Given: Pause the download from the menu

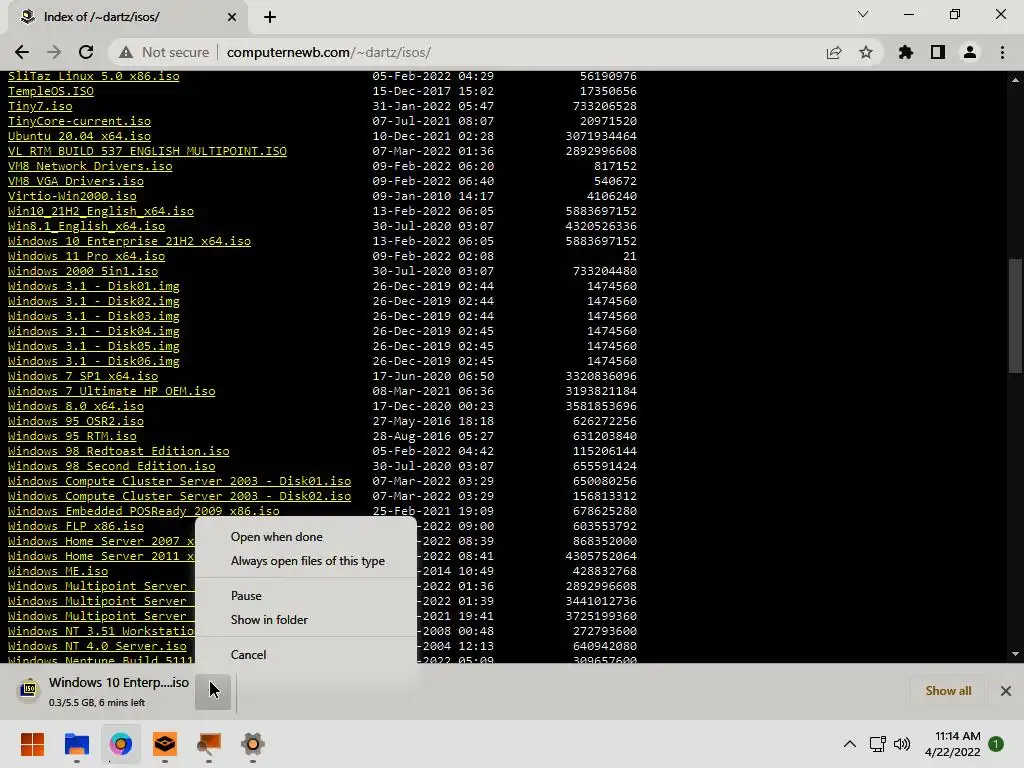Looking at the screenshot, I should click(306, 596).
